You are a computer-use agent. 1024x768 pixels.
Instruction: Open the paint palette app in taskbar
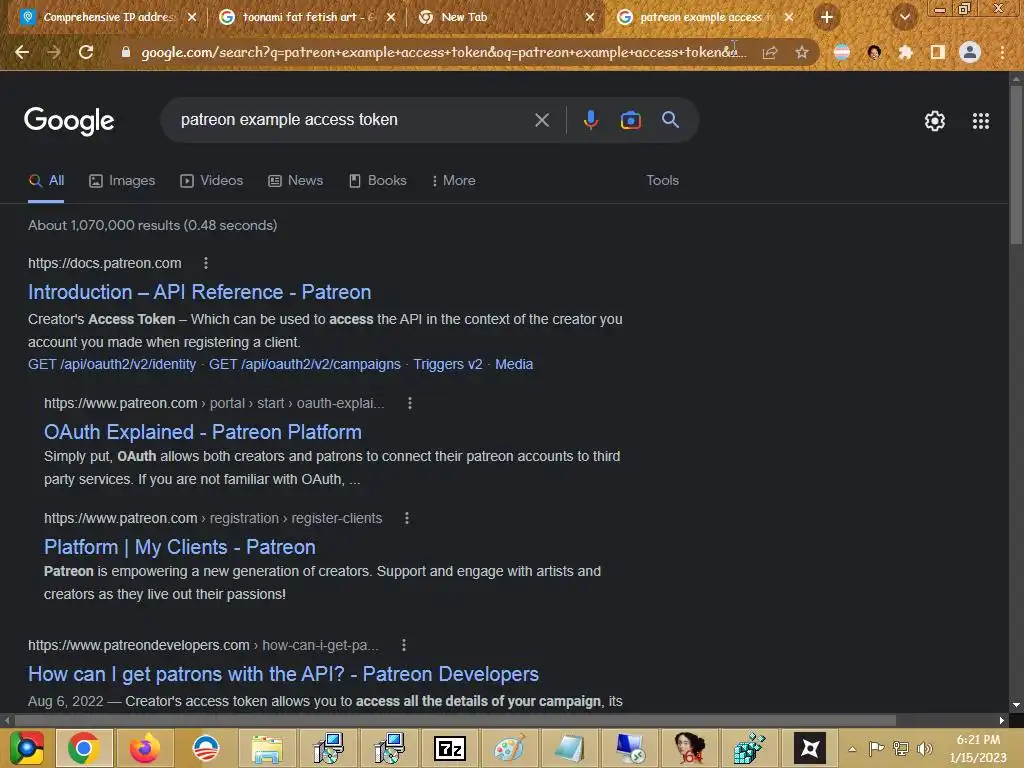point(509,748)
